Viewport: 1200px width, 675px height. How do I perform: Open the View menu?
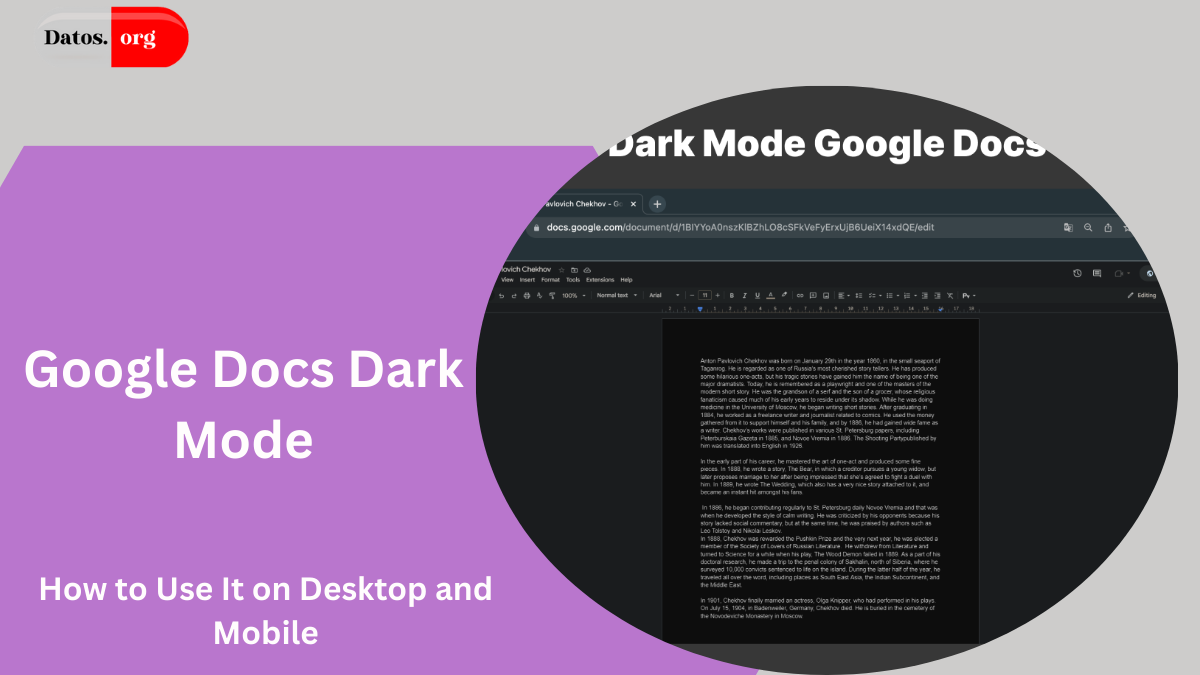pos(507,280)
